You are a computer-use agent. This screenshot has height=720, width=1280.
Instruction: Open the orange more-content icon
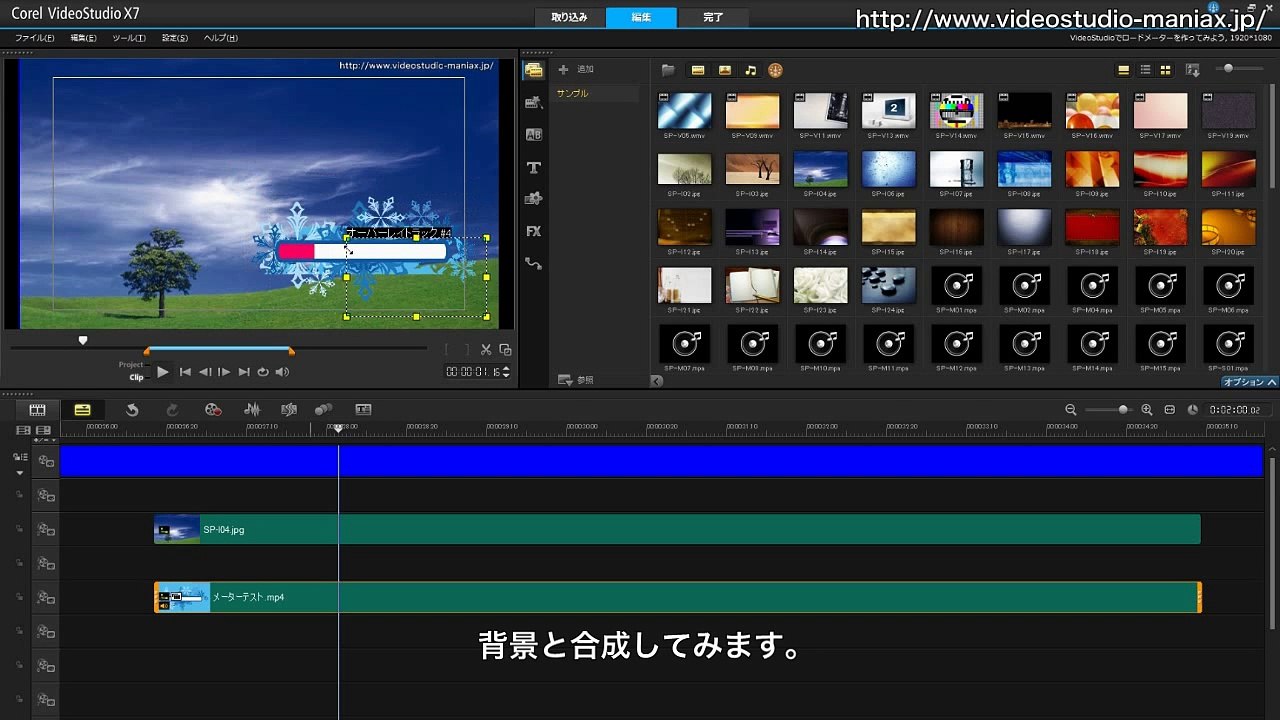click(775, 70)
